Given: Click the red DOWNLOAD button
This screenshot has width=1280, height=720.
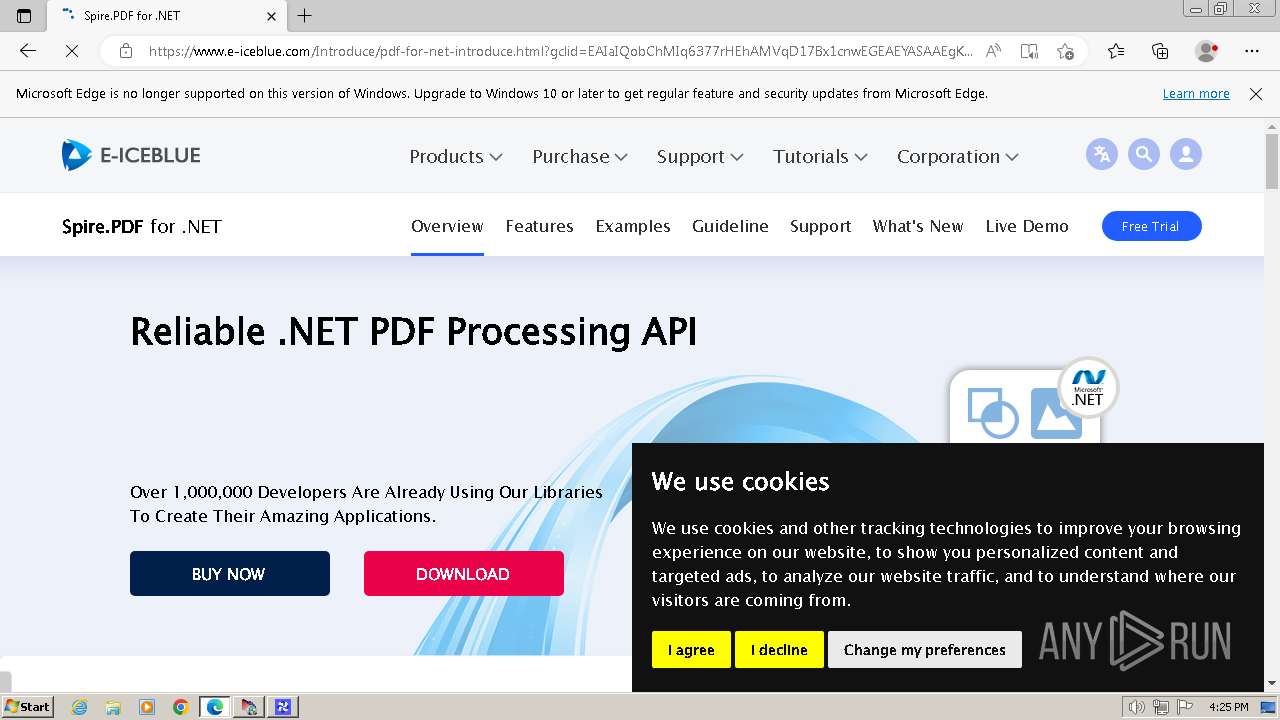Looking at the screenshot, I should click(463, 573).
